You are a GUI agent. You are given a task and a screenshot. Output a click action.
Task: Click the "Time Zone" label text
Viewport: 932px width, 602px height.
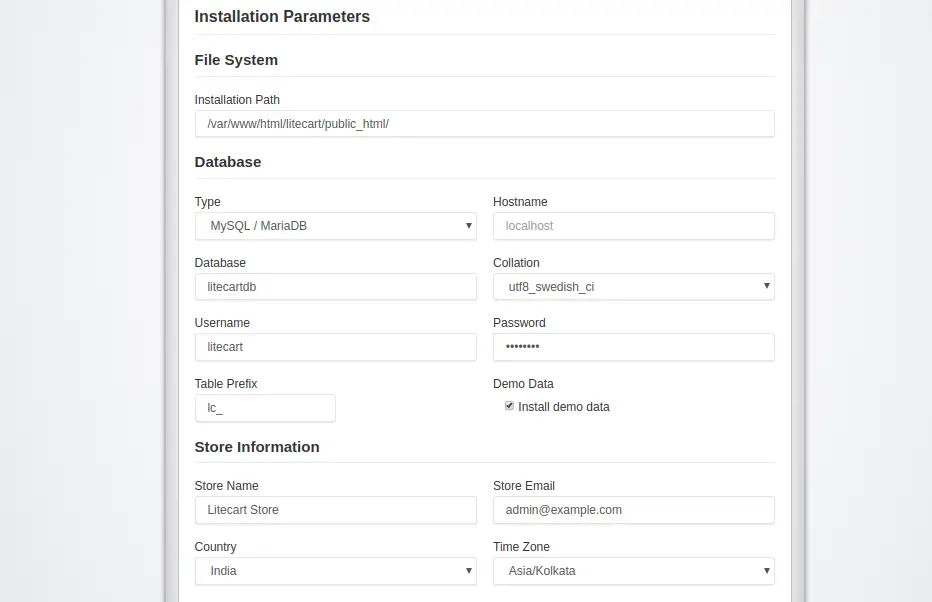tap(521, 547)
